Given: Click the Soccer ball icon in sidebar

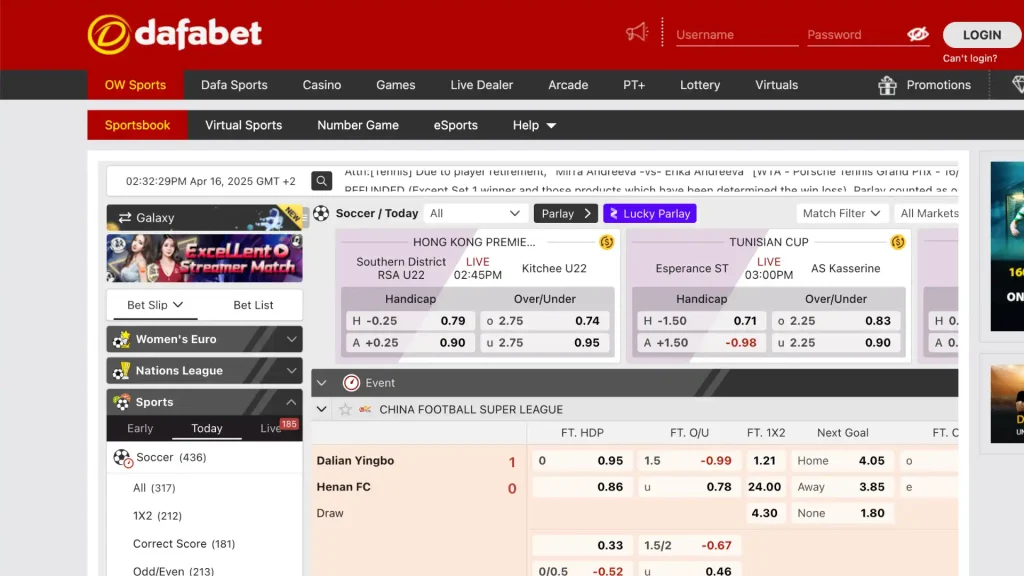Looking at the screenshot, I should [123, 458].
